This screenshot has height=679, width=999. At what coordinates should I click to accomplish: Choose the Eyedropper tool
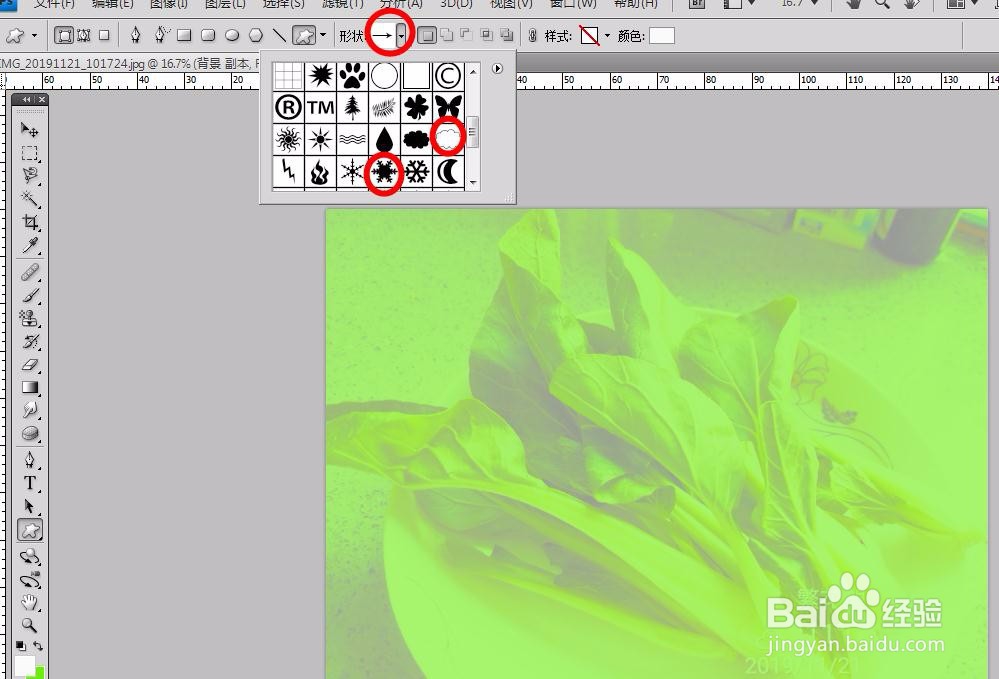pos(29,245)
